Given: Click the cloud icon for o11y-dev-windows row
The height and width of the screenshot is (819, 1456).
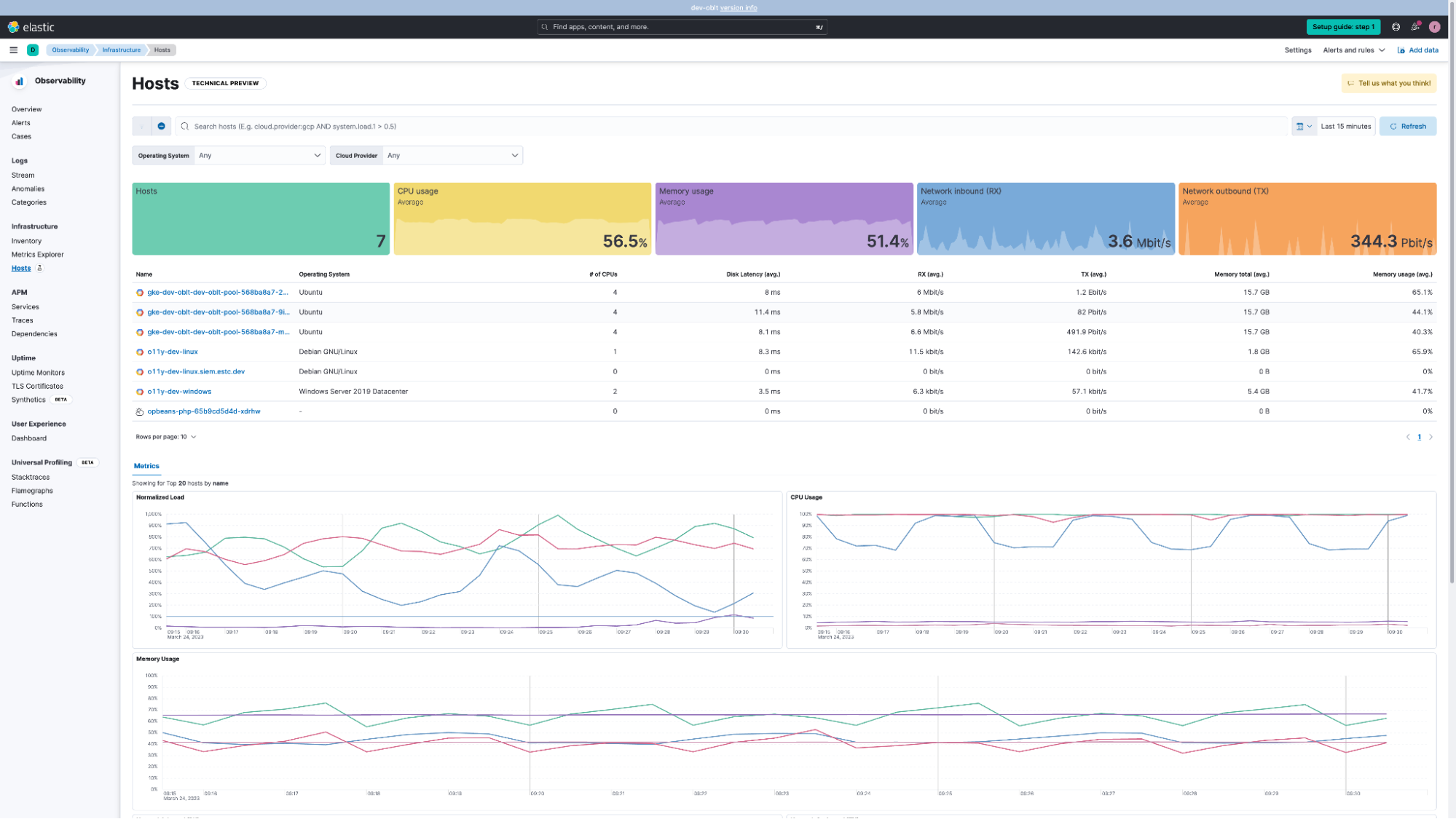Looking at the screenshot, I should [x=140, y=392].
